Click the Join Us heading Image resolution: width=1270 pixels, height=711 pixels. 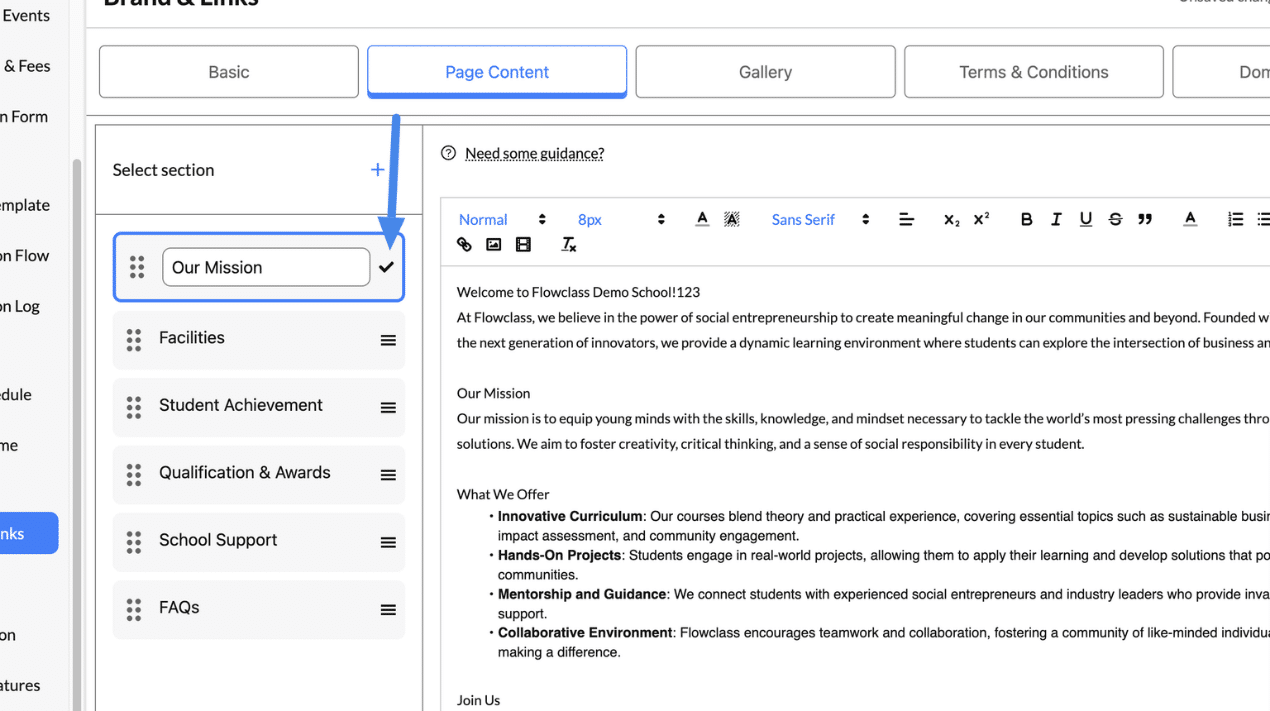click(x=478, y=700)
